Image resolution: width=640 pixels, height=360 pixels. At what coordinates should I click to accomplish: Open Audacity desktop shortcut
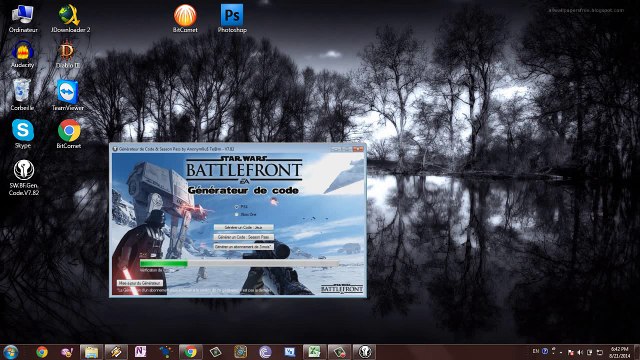click(x=22, y=54)
